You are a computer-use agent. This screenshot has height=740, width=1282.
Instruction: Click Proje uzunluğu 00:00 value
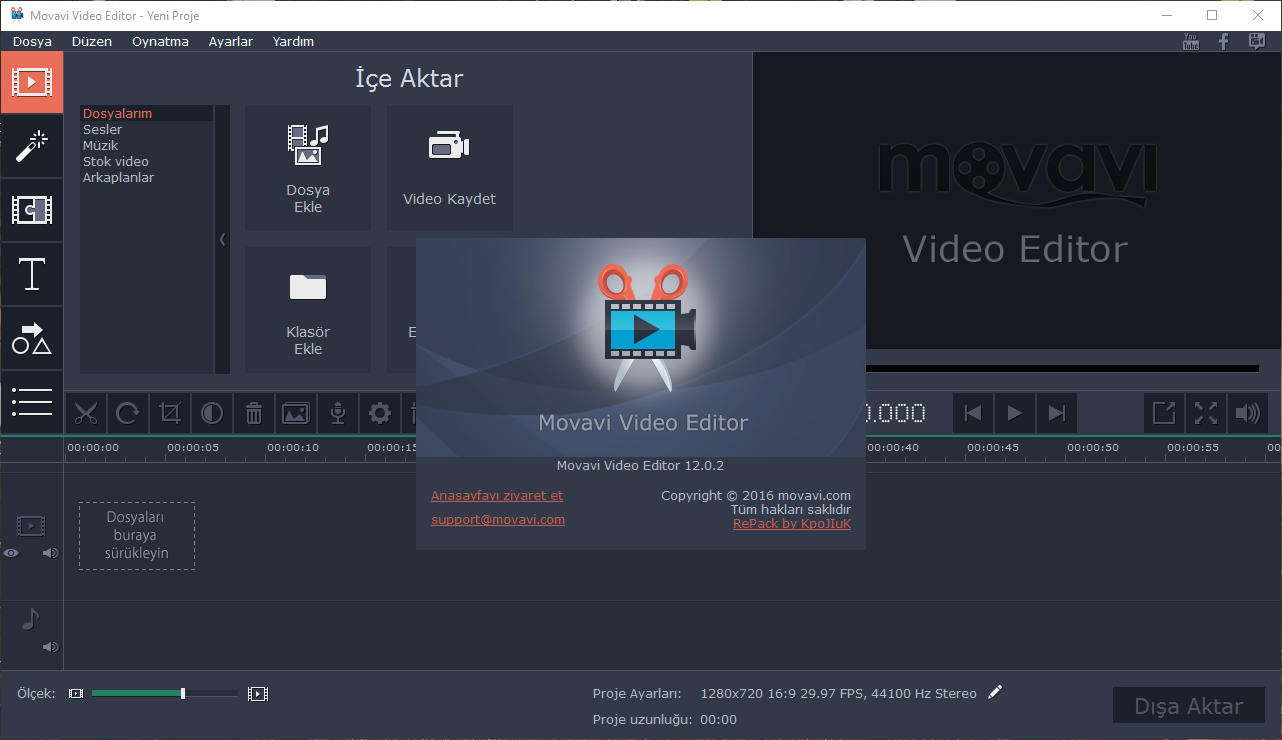(718, 719)
